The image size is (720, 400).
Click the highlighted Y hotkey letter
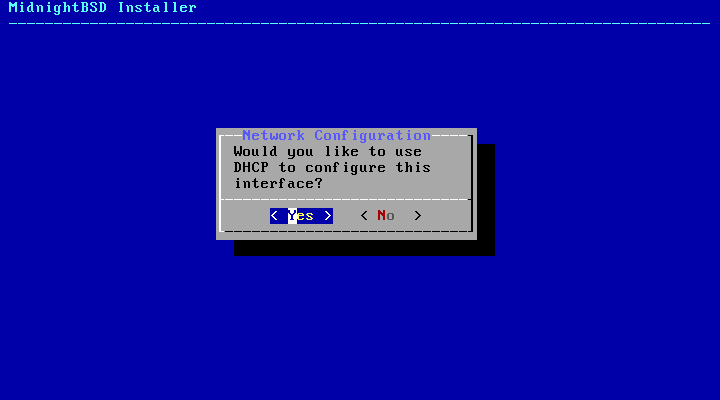click(x=292, y=216)
